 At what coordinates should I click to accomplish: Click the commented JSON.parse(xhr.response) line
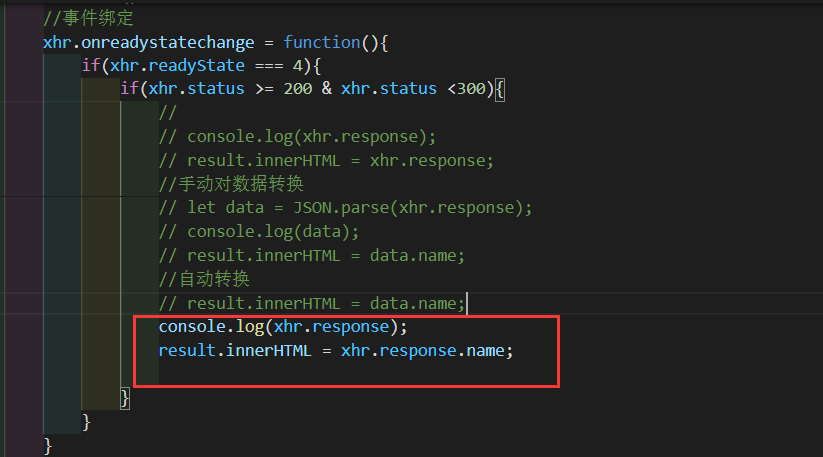pyautogui.click(x=345, y=208)
